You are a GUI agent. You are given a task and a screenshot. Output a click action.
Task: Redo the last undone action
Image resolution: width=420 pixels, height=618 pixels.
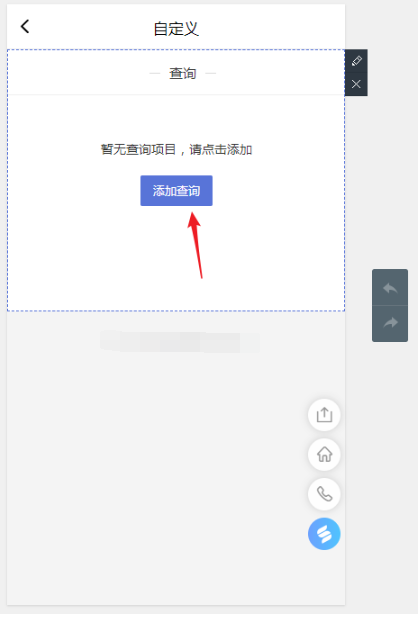[x=390, y=324]
